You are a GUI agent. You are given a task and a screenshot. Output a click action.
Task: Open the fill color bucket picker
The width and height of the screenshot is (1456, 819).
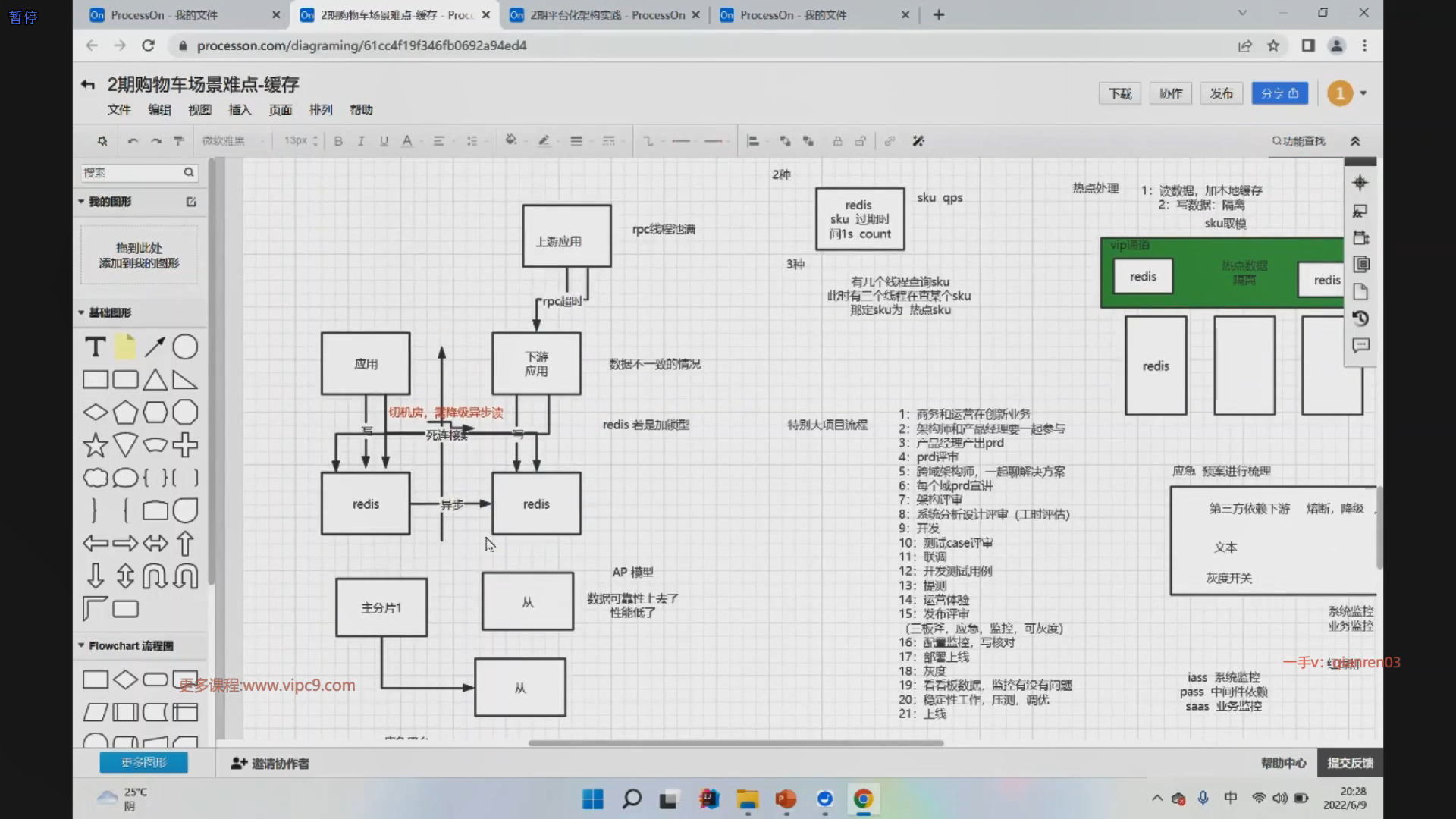point(511,141)
